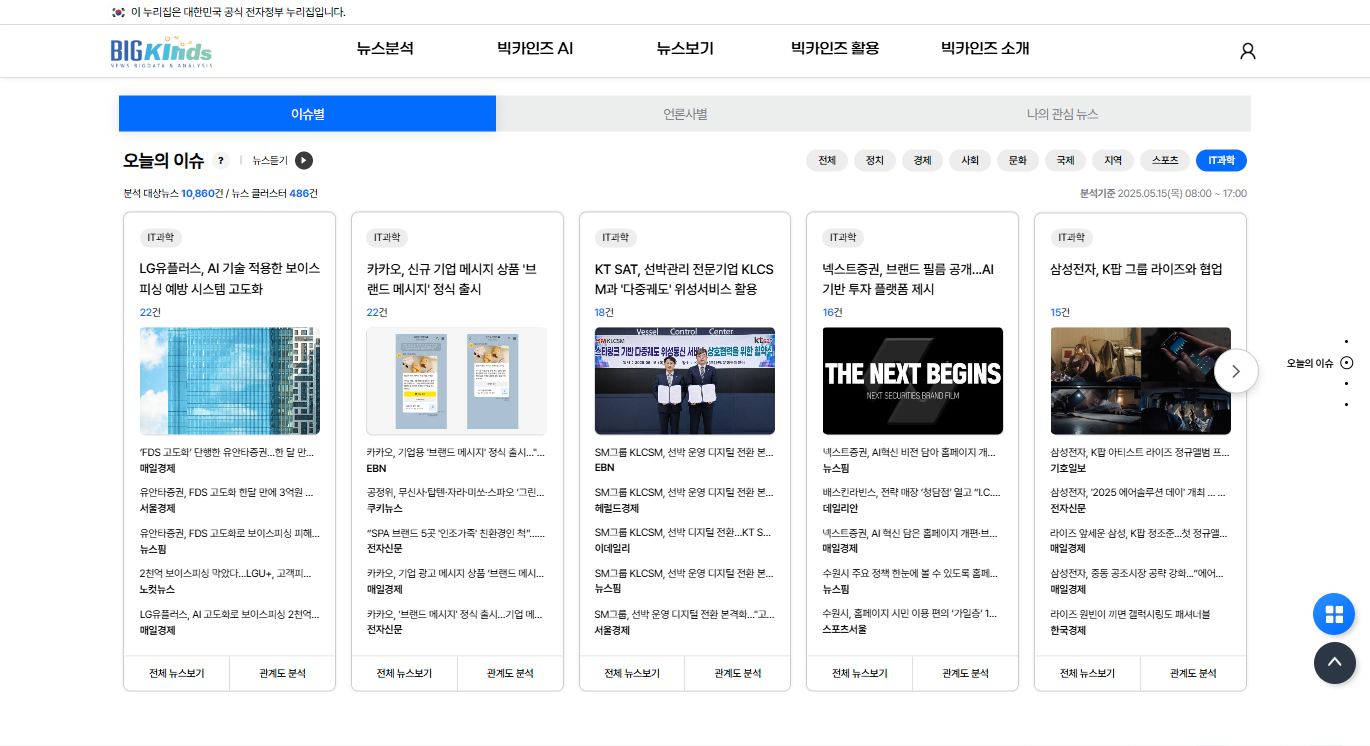
Task: Open 빅카인즈 소개 menu
Action: pos(985,49)
